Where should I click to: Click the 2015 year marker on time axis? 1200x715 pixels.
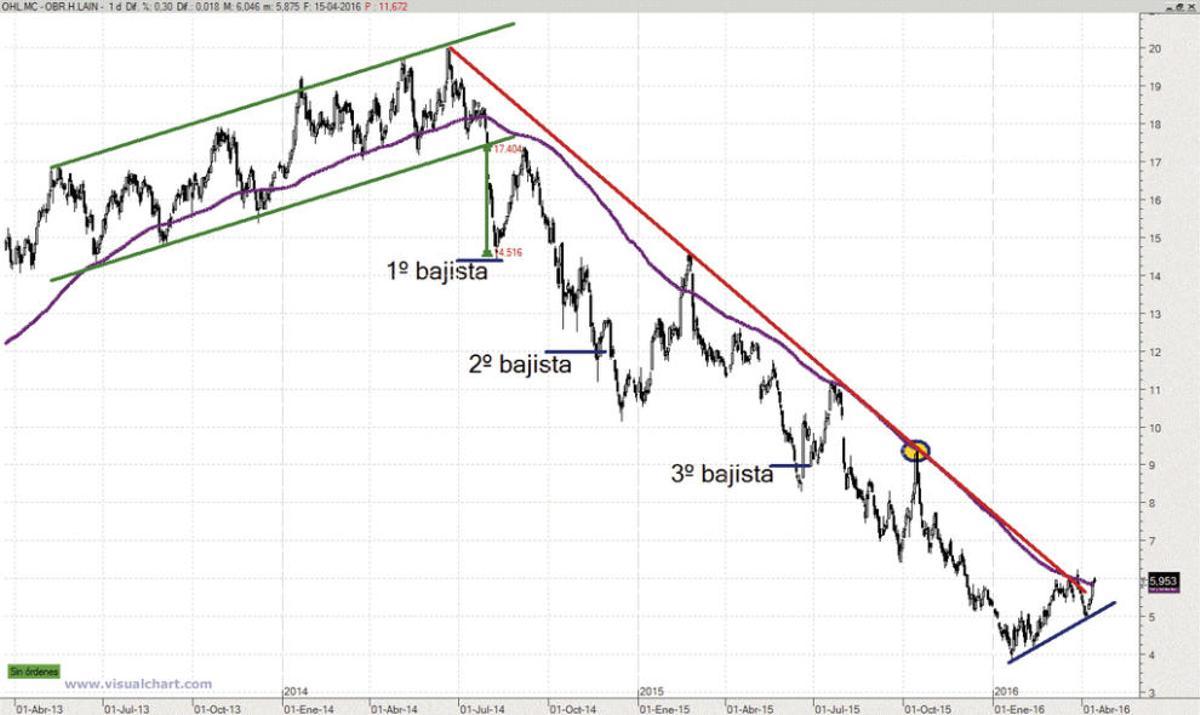coord(651,691)
